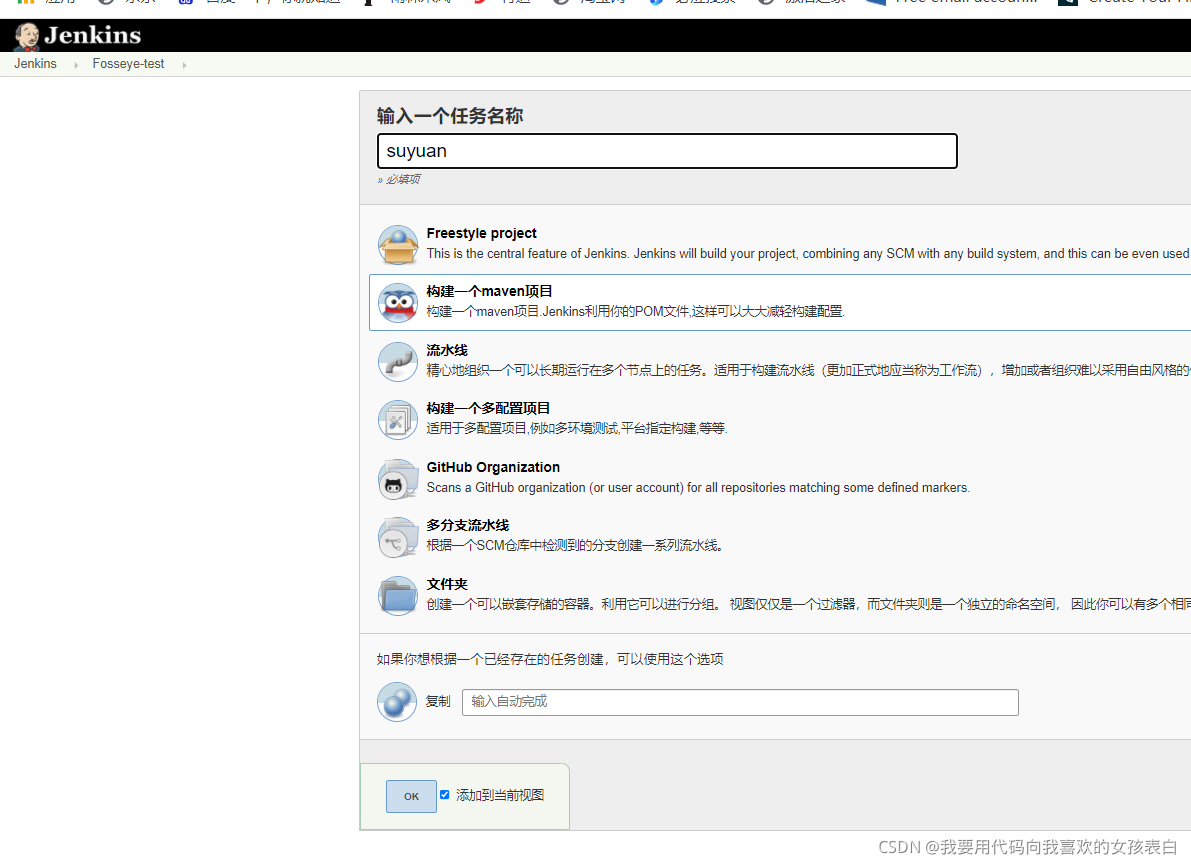The image size is (1191, 864).
Task: Toggle the 添加到当前视图 checkbox
Action: (x=444, y=795)
